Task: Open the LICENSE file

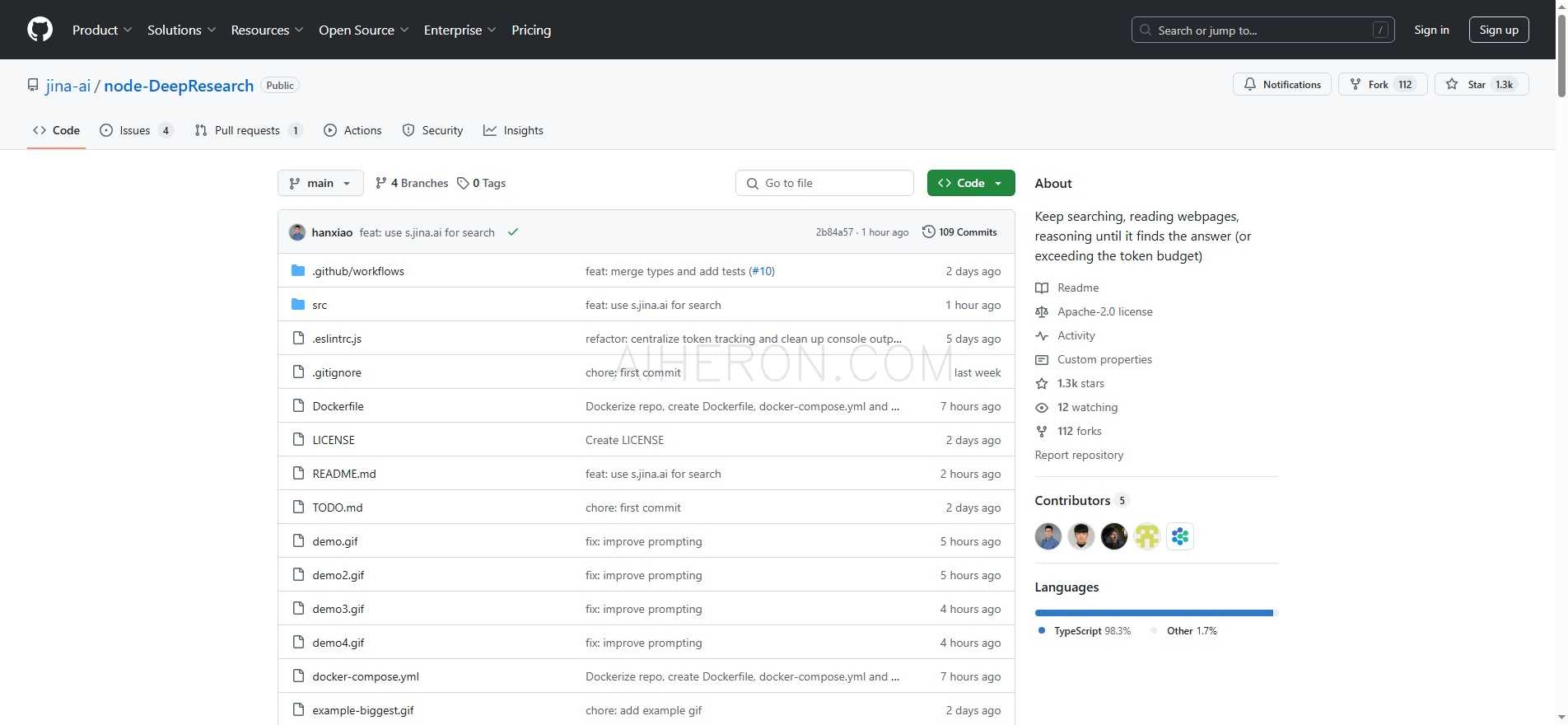Action: click(334, 440)
